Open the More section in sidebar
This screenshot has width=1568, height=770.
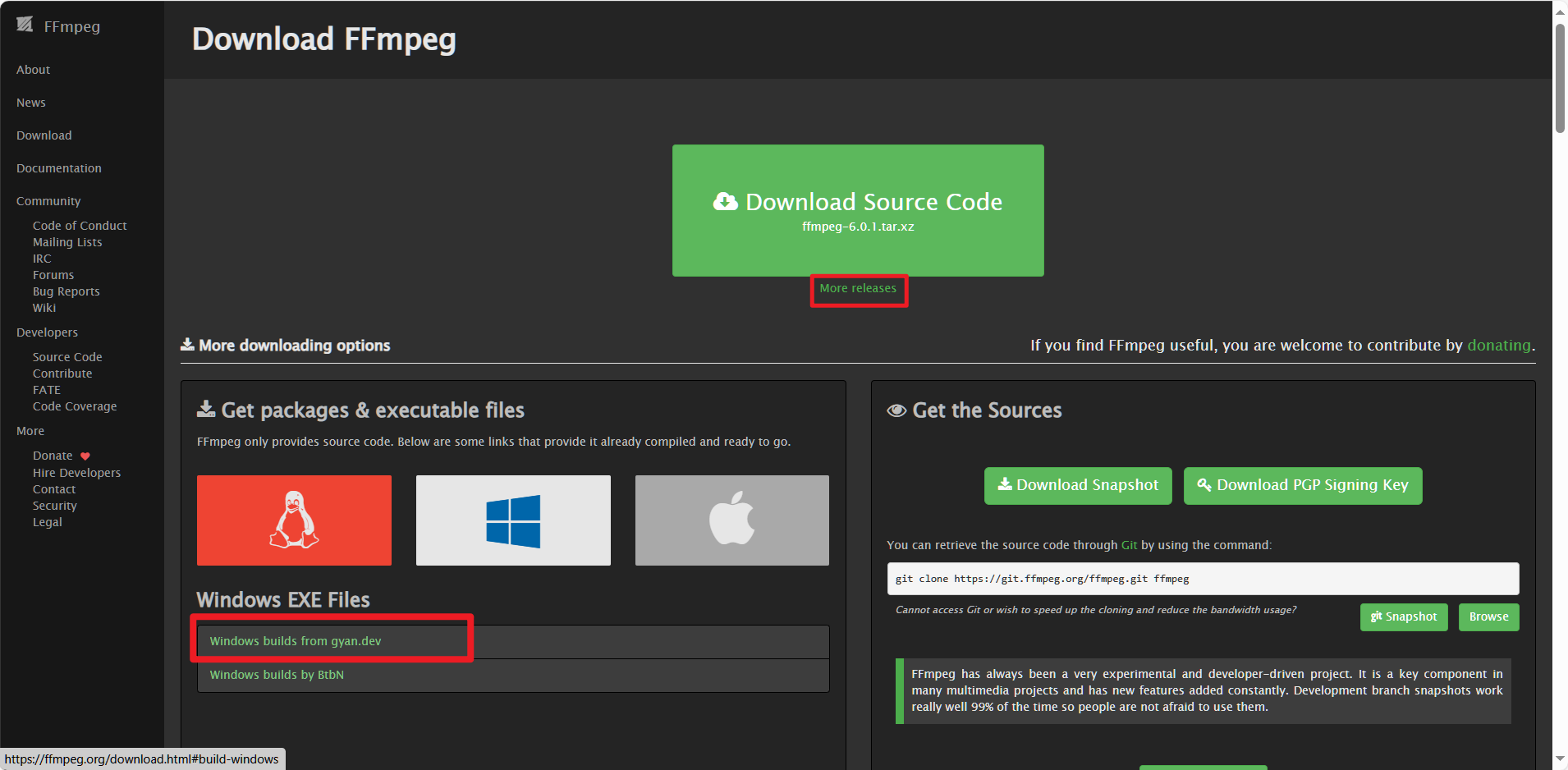tap(30, 431)
